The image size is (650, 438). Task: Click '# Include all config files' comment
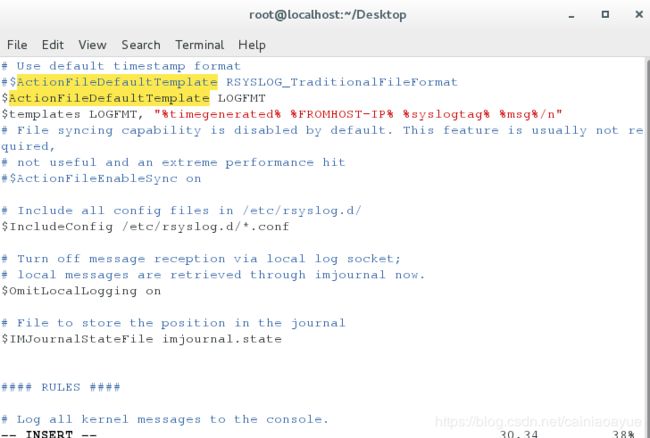tap(109, 211)
